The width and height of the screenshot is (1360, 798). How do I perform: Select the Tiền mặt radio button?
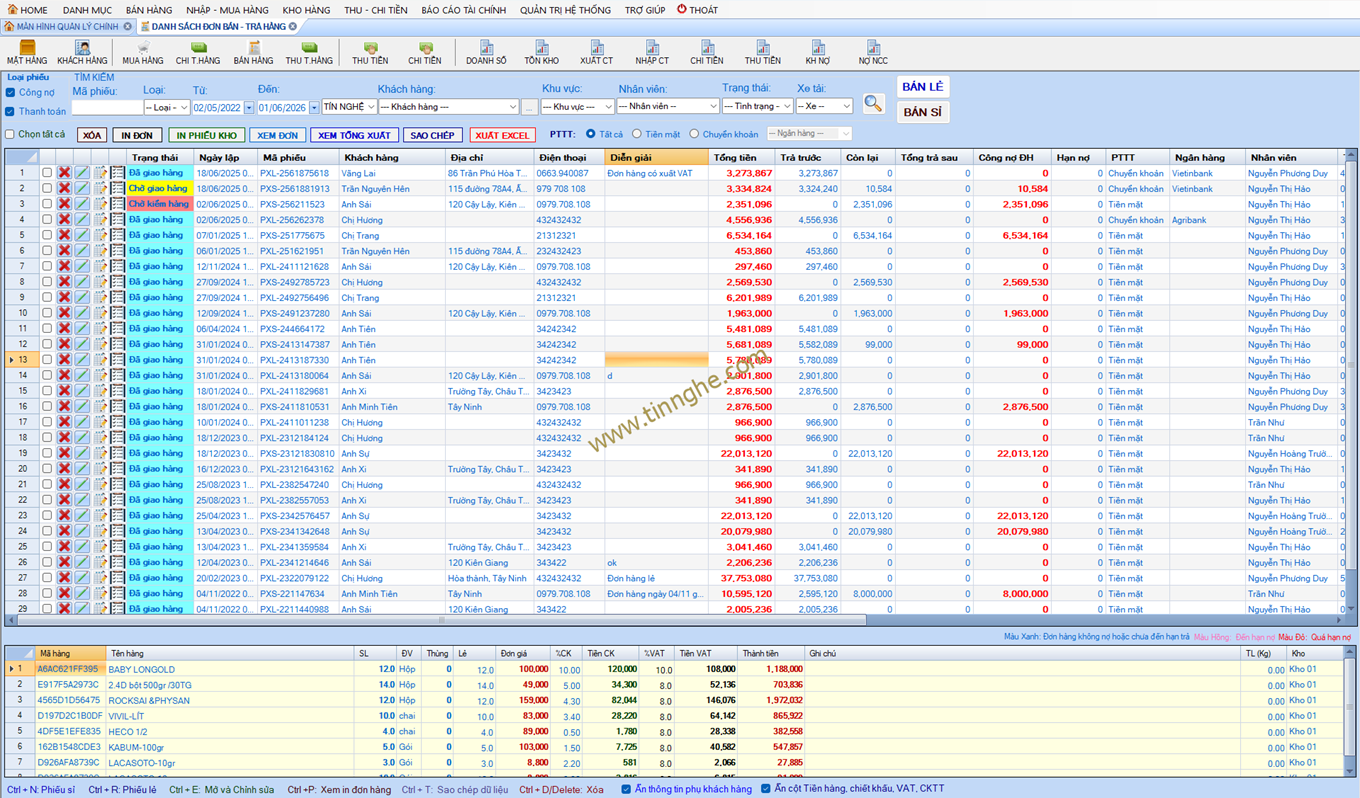637,134
